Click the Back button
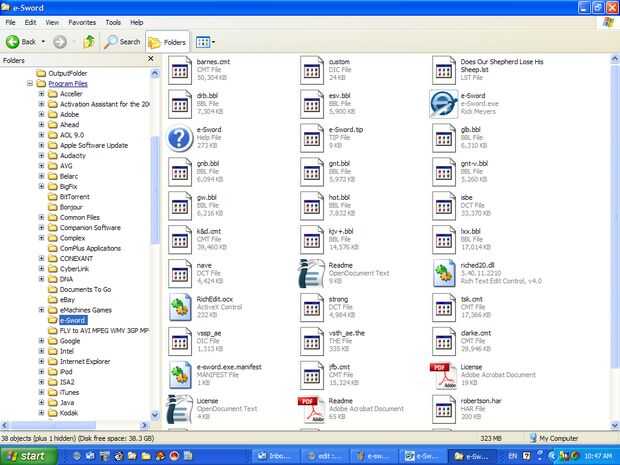The height and width of the screenshot is (465, 620). pyautogui.click(x=21, y=42)
